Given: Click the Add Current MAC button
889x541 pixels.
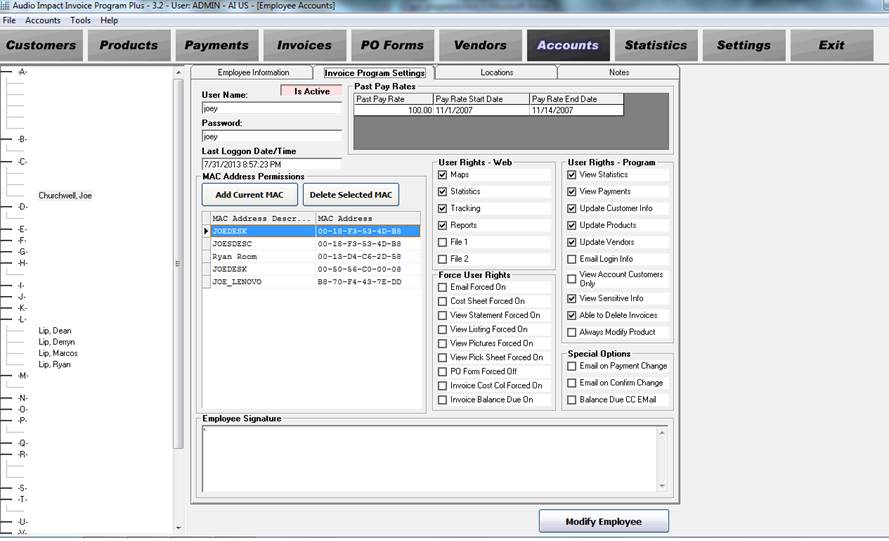Looking at the screenshot, I should pyautogui.click(x=249, y=194).
